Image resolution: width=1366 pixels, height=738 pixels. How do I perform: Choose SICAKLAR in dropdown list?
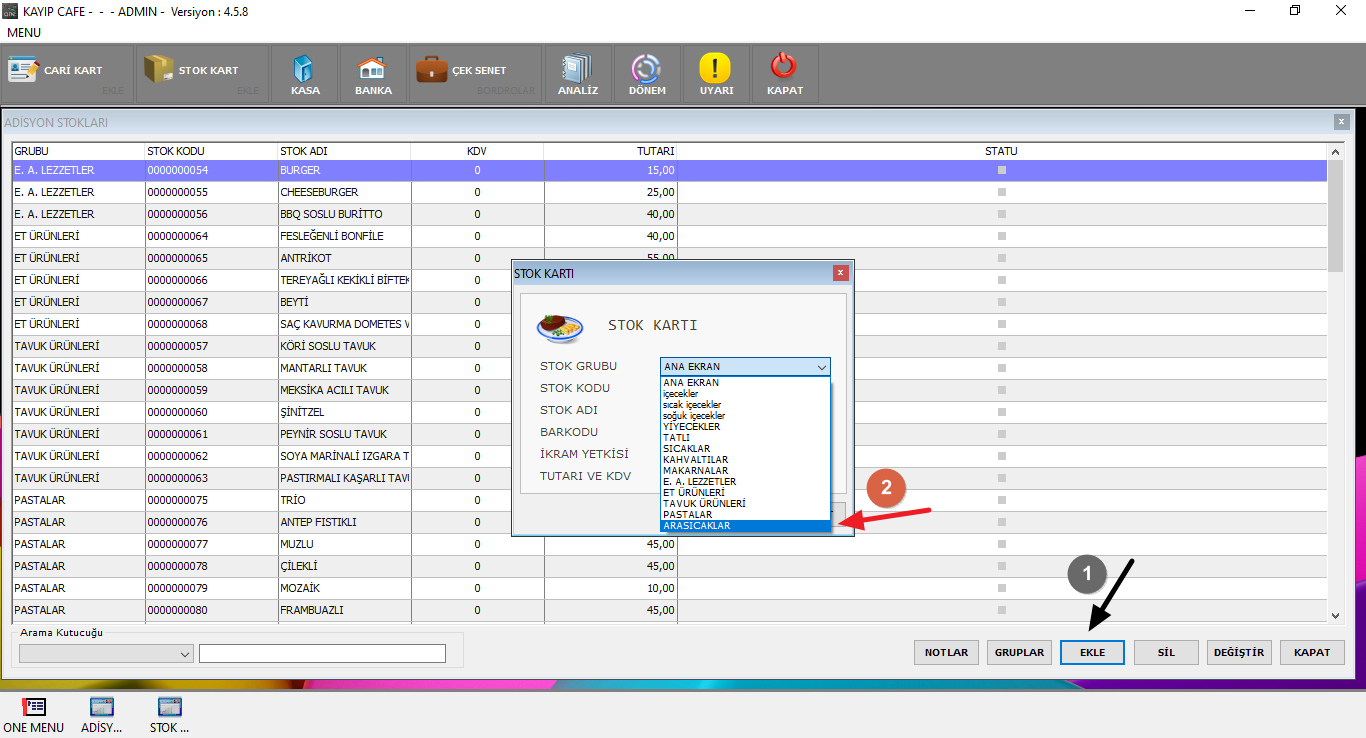(745, 449)
